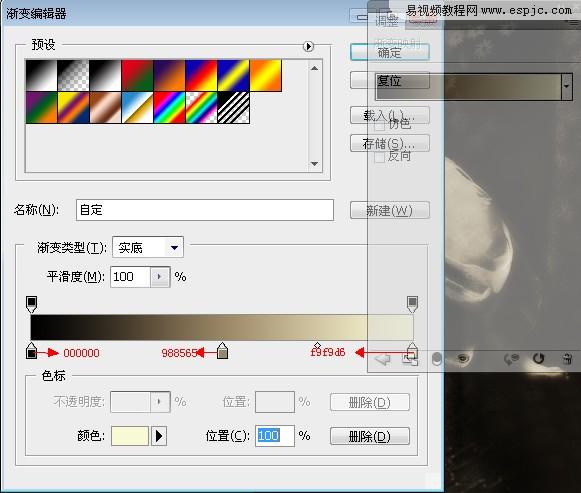Select the middle 988565 color stop
Image resolution: width=581 pixels, height=493 pixels.
(222, 351)
